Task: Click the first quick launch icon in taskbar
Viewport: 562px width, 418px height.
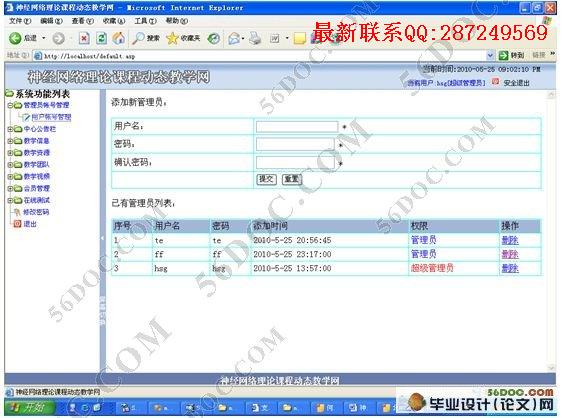Action: tap(73, 408)
